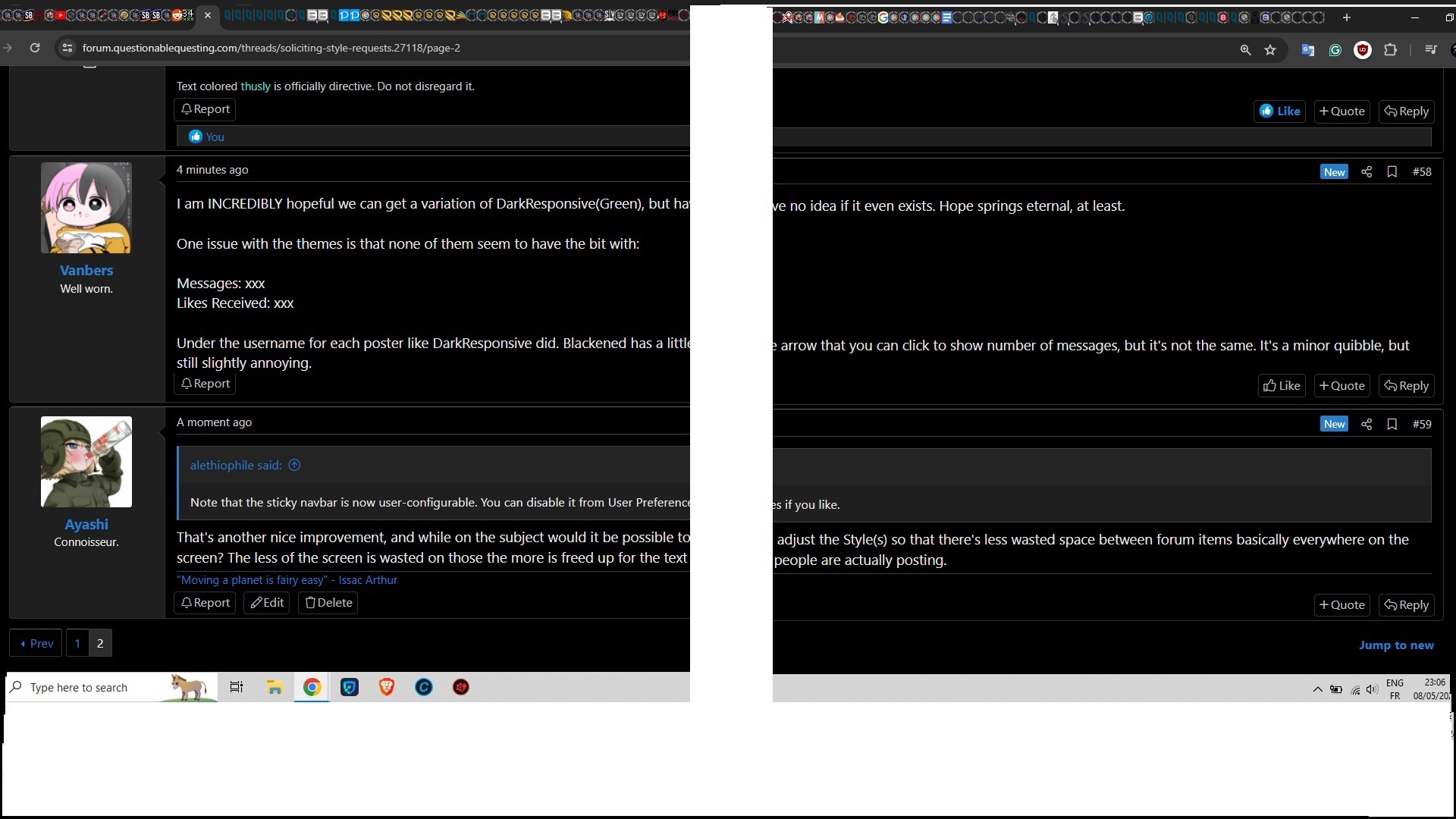
Task: Share post #59 via share icon
Action: [1367, 425]
